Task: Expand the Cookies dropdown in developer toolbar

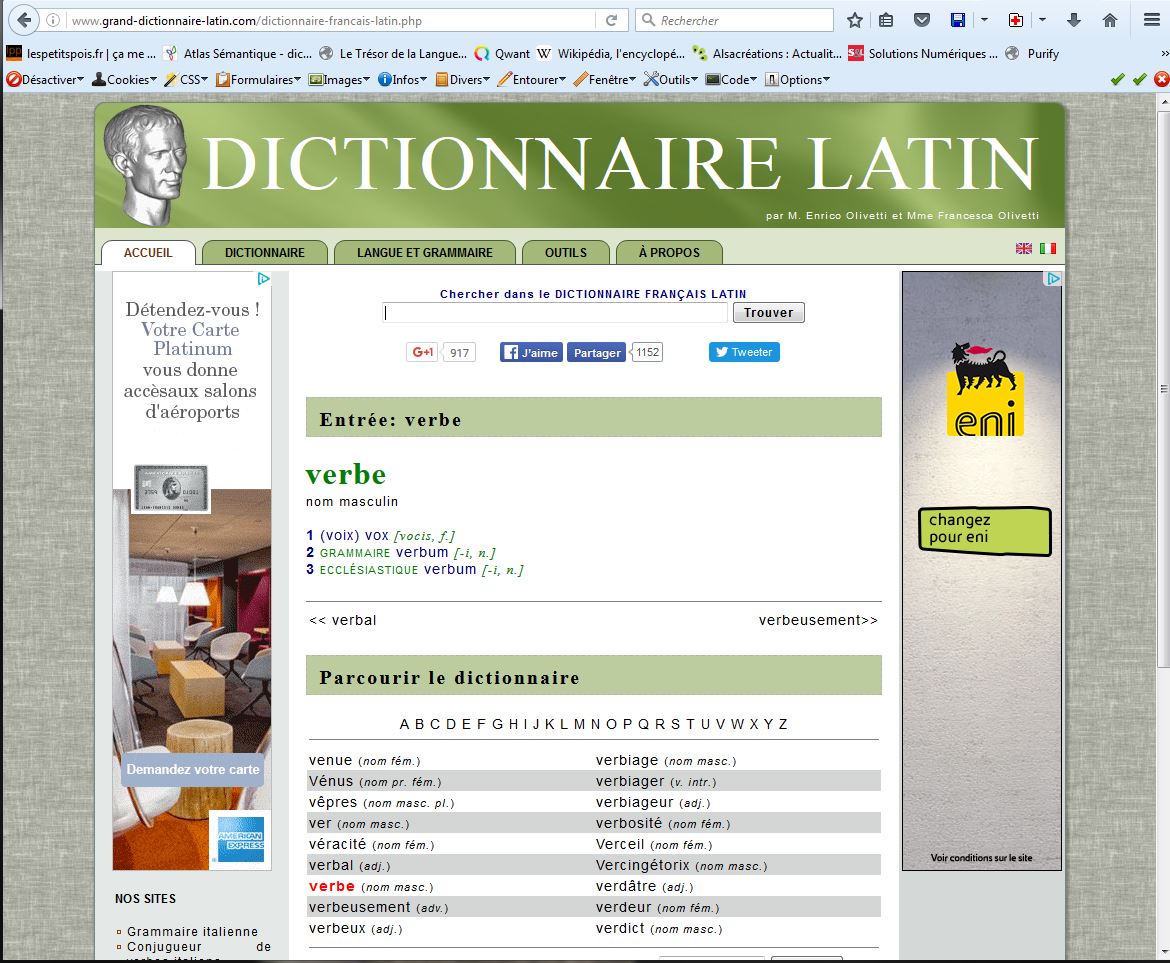Action: coord(125,79)
